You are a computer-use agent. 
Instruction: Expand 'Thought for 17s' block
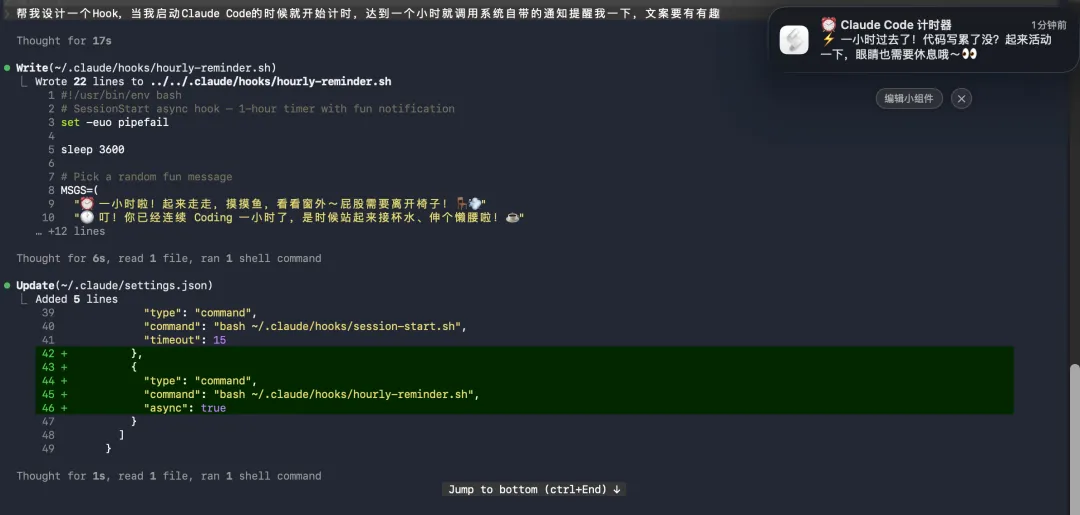point(63,41)
